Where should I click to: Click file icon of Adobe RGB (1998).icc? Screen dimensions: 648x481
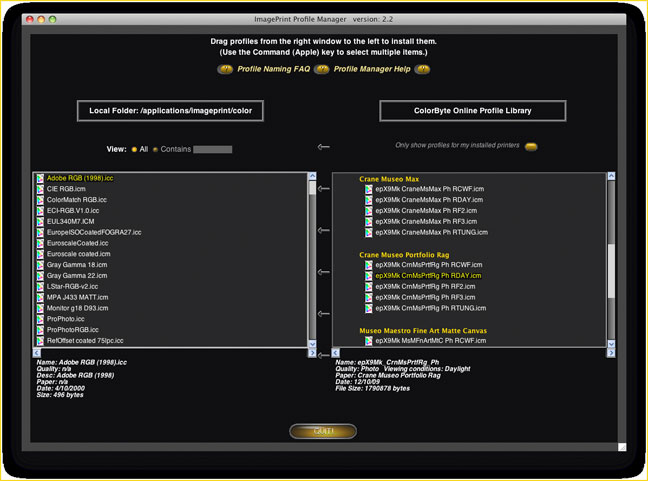pyautogui.click(x=40, y=178)
